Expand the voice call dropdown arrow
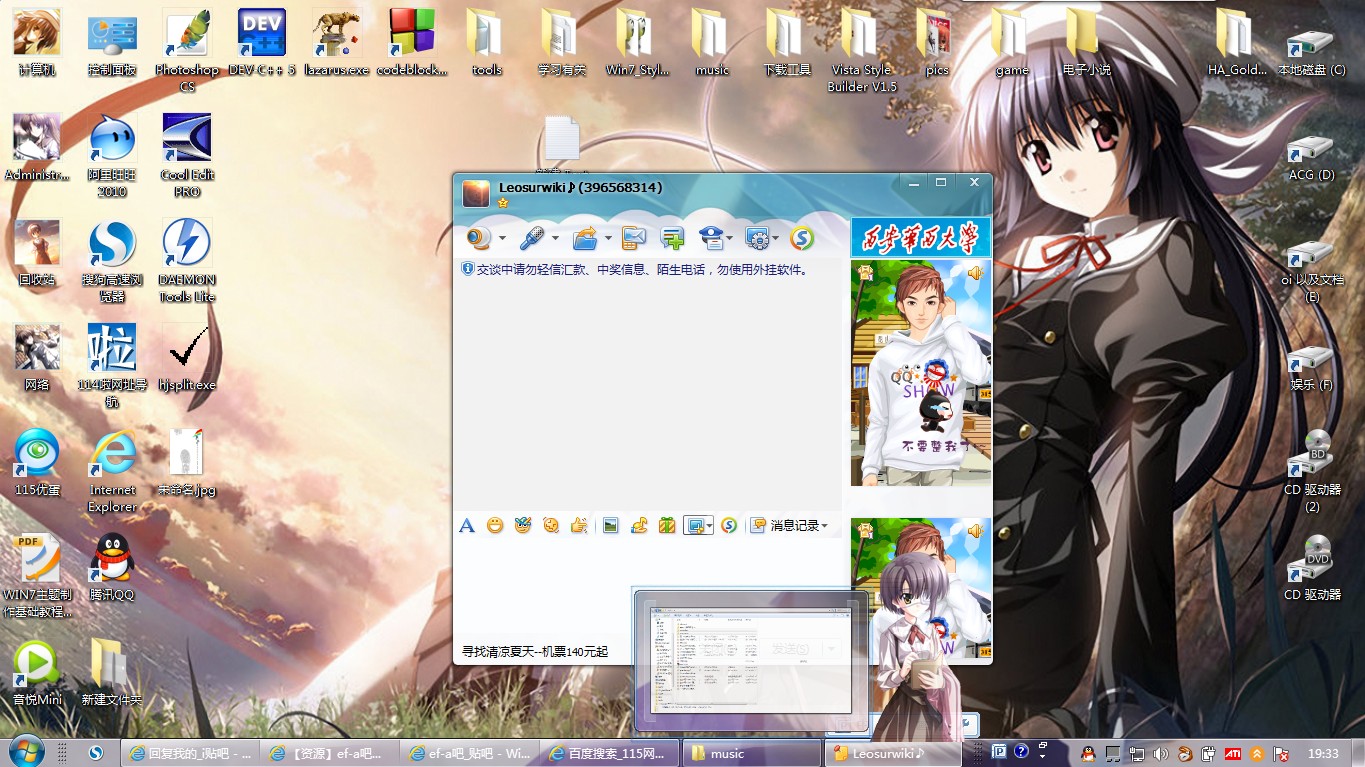The height and width of the screenshot is (767, 1365). (555, 239)
